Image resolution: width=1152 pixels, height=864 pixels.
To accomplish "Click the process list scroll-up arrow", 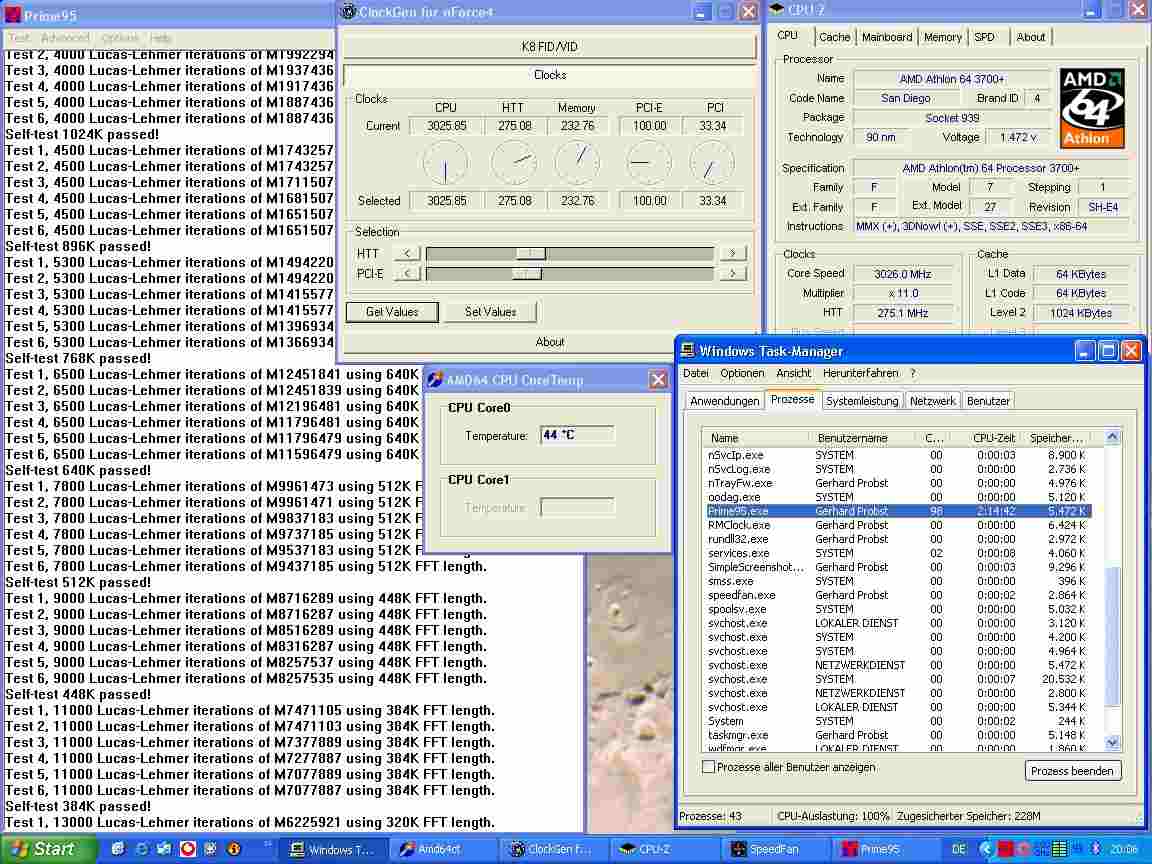I will [1112, 437].
